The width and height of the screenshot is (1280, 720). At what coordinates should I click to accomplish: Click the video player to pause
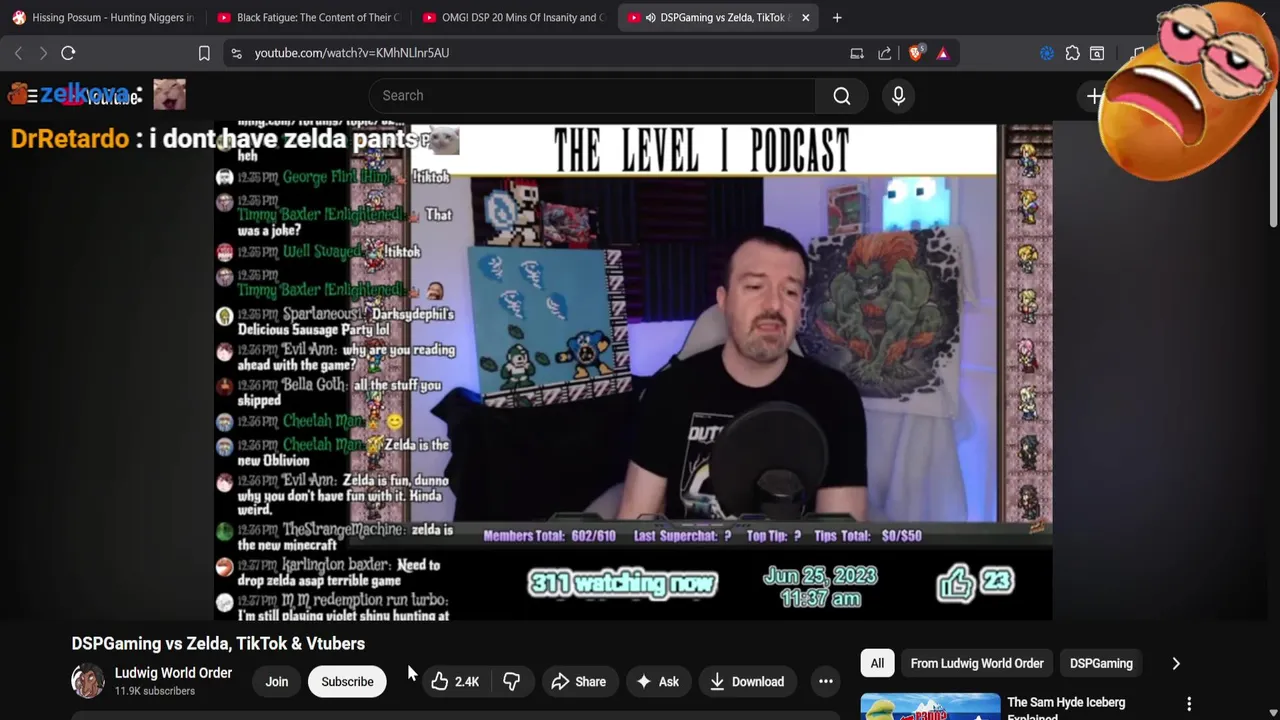[632, 372]
